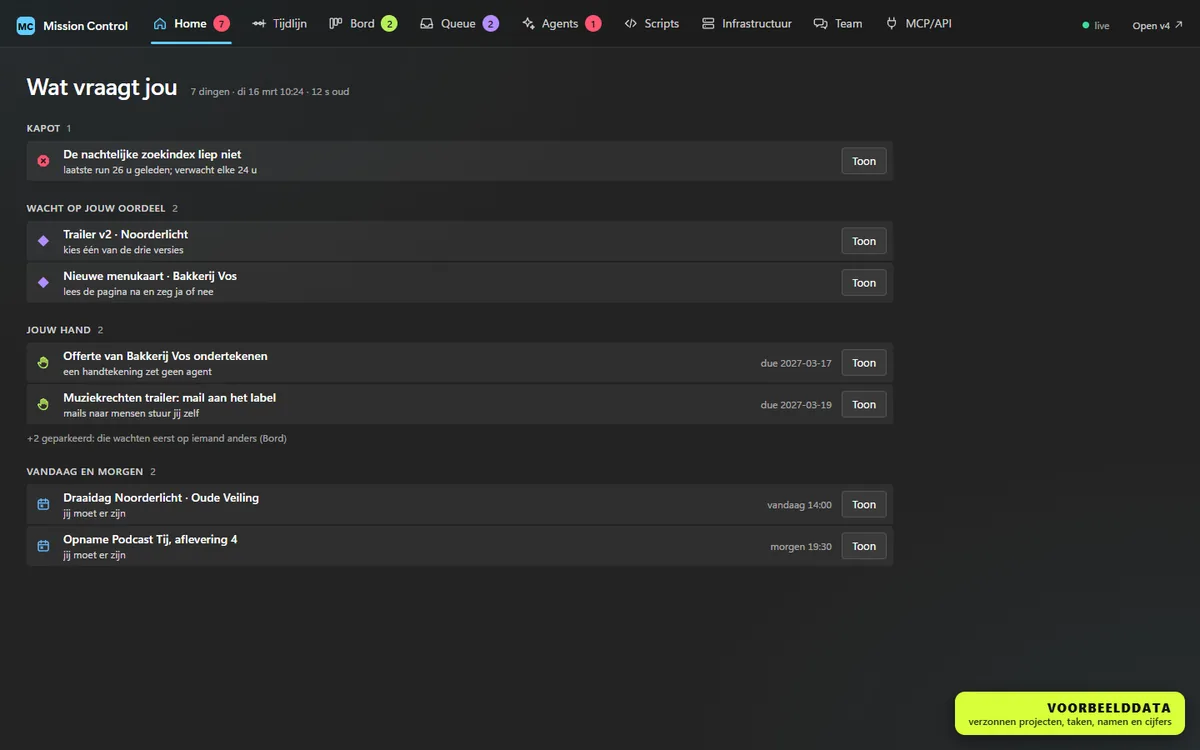Click the hand icon for Muziekrechten trailer
This screenshot has width=1200, height=750.
coord(43,405)
